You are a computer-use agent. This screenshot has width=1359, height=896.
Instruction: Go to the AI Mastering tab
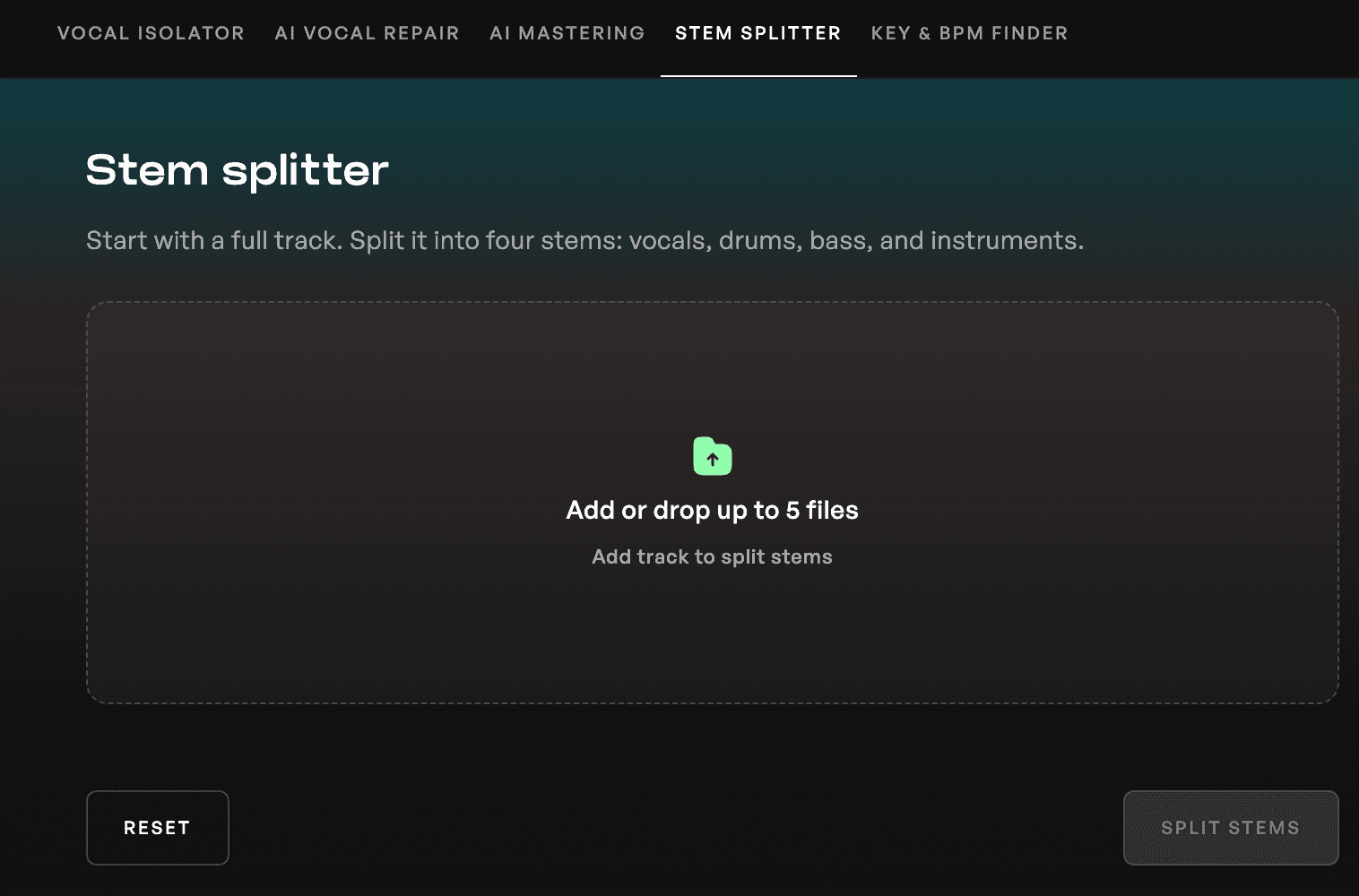point(567,33)
